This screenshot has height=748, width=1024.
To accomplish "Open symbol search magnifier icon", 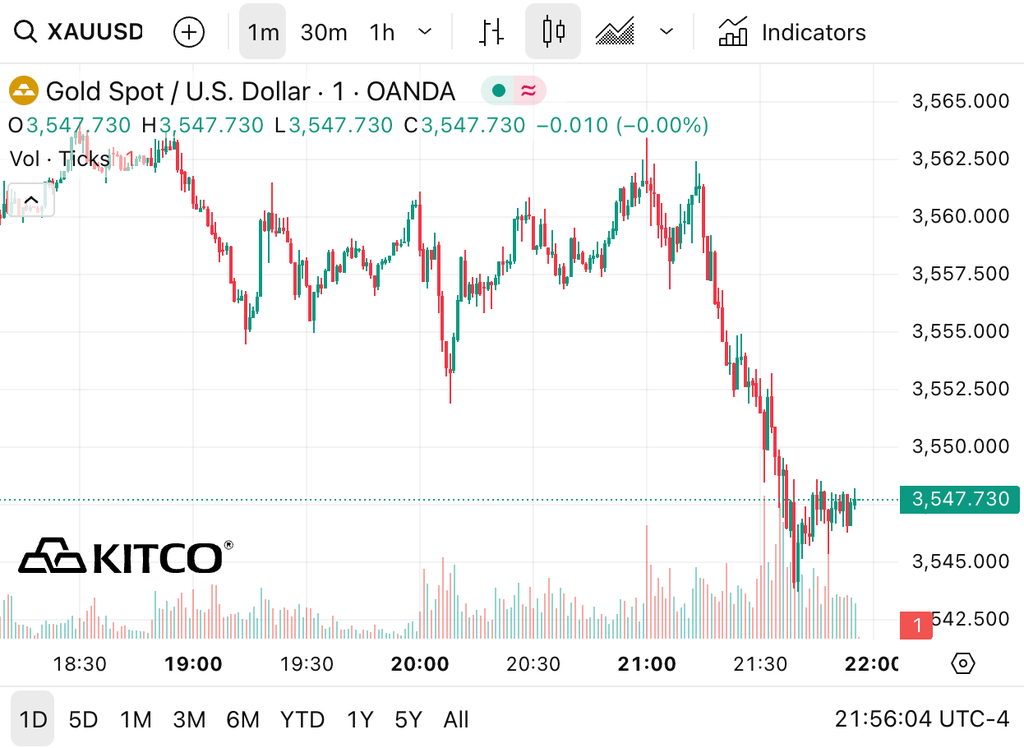I will click(25, 31).
